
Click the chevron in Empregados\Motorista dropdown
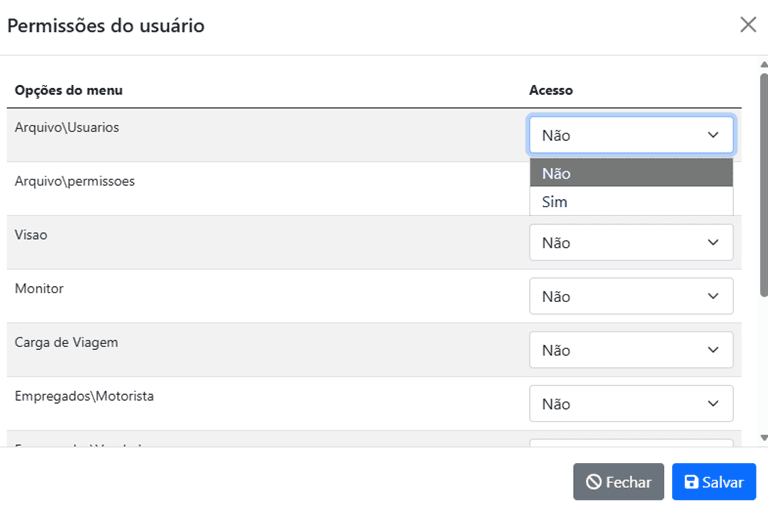[x=713, y=404]
